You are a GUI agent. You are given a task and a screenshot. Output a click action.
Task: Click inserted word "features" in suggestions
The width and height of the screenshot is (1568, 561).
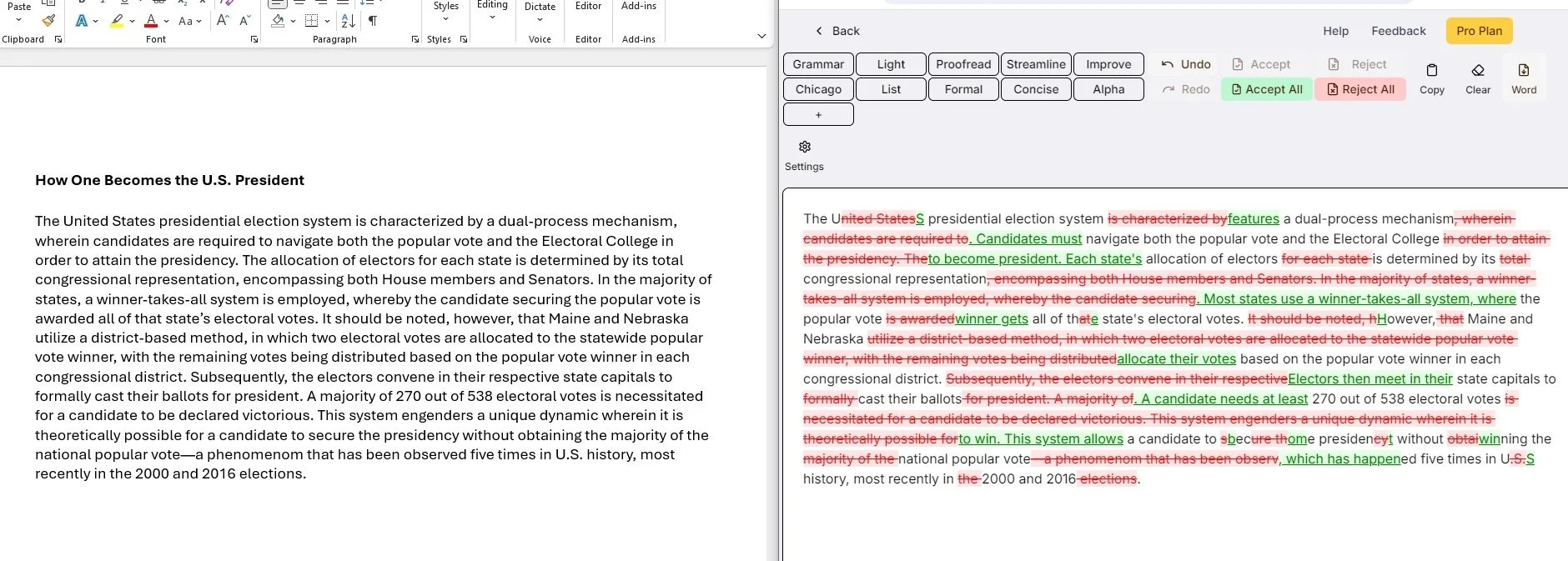coord(1254,218)
